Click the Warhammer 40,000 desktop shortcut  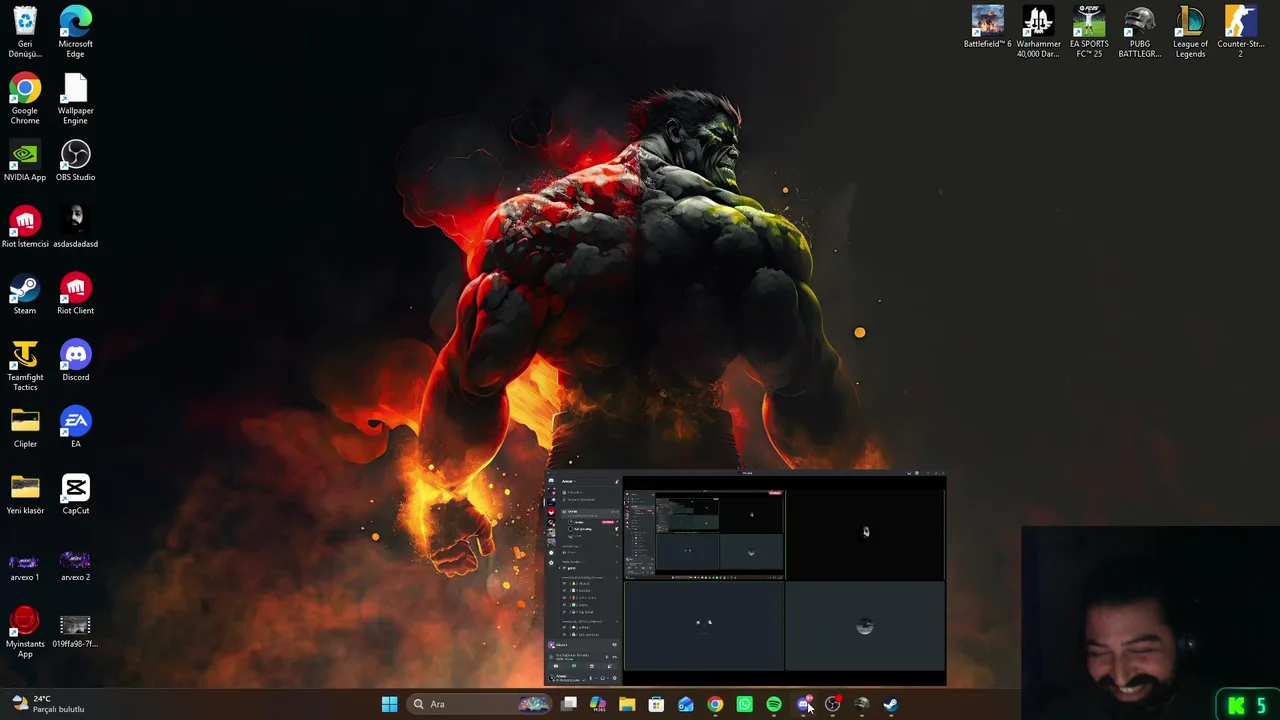click(1038, 31)
